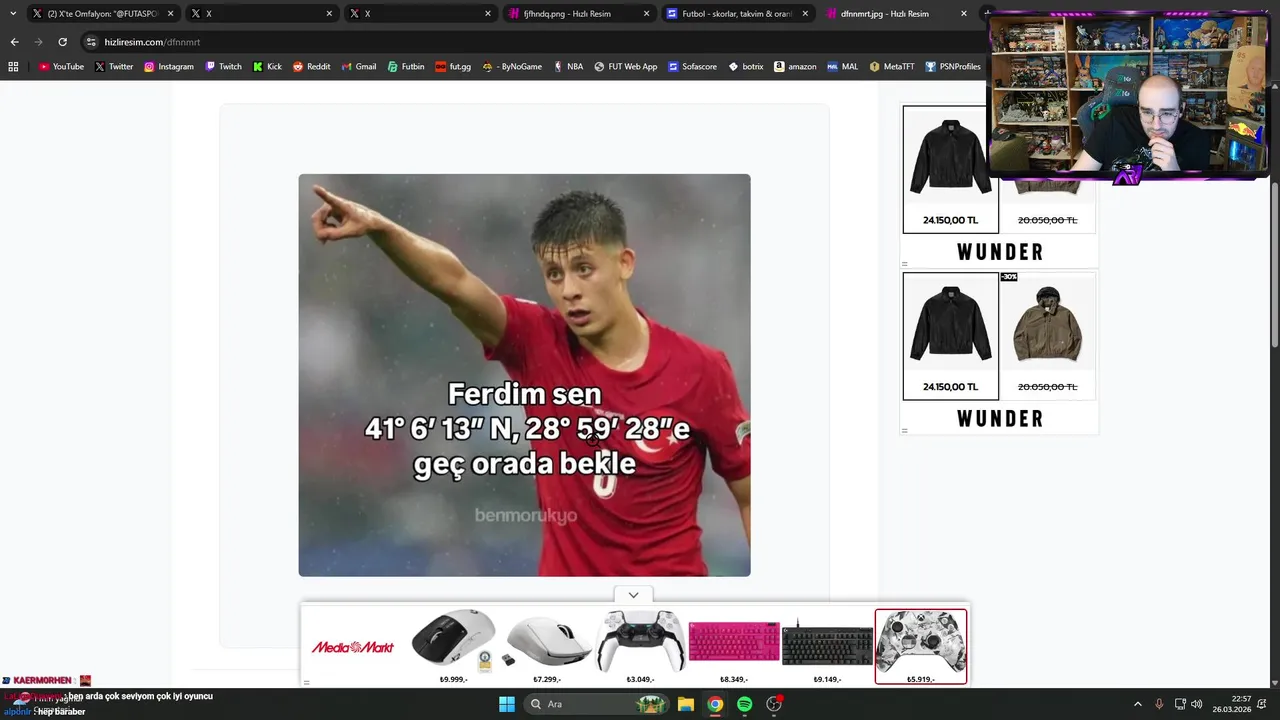Click the Windows search box Ara
Screen dimensions: 1280x720
[x=595, y=704]
